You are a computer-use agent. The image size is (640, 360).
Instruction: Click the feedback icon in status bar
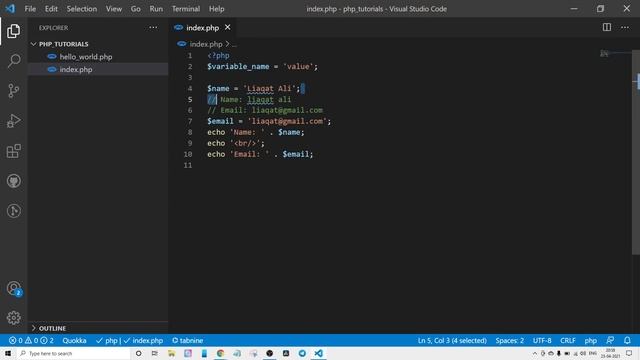610,340
